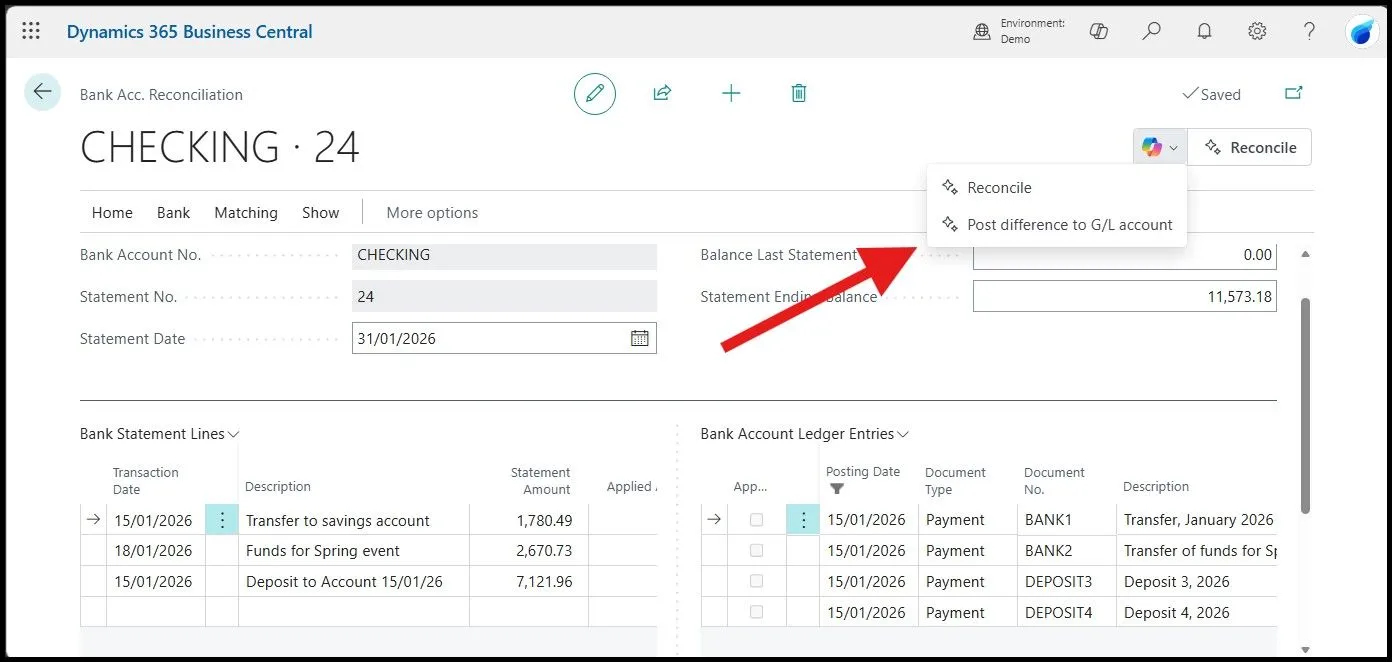1392x662 pixels.
Task: Open Copilot chat icon in header
Action: point(1099,31)
